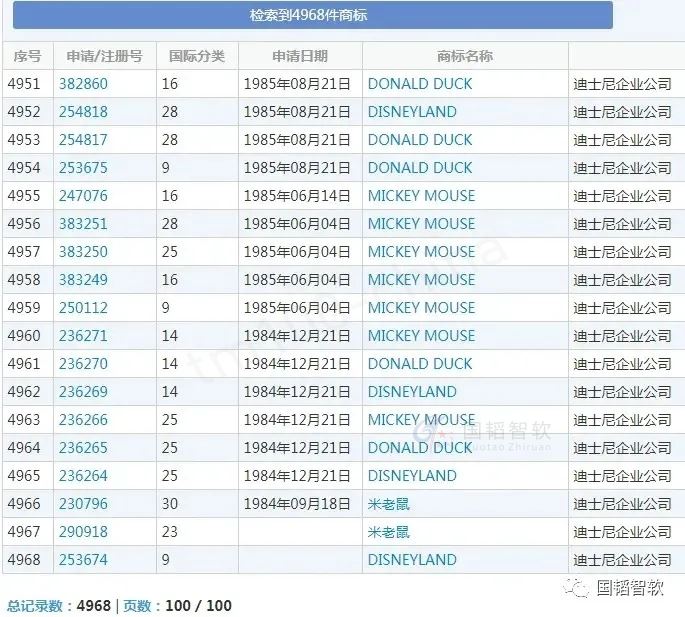Click page count 100 / 100
Viewport: 685px width, 617px height.
[198, 606]
